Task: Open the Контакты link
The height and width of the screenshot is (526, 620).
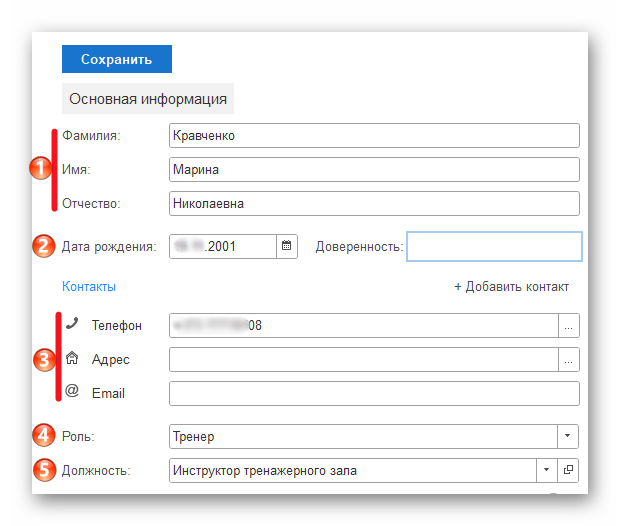Action: tap(89, 287)
